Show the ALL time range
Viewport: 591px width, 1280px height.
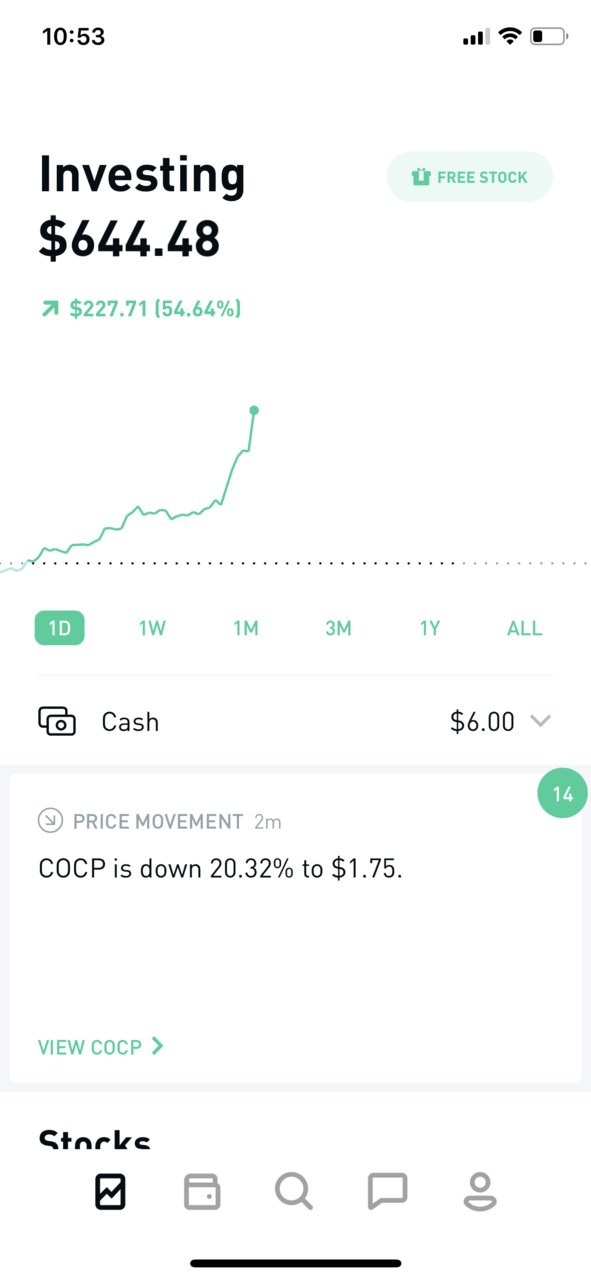point(524,628)
